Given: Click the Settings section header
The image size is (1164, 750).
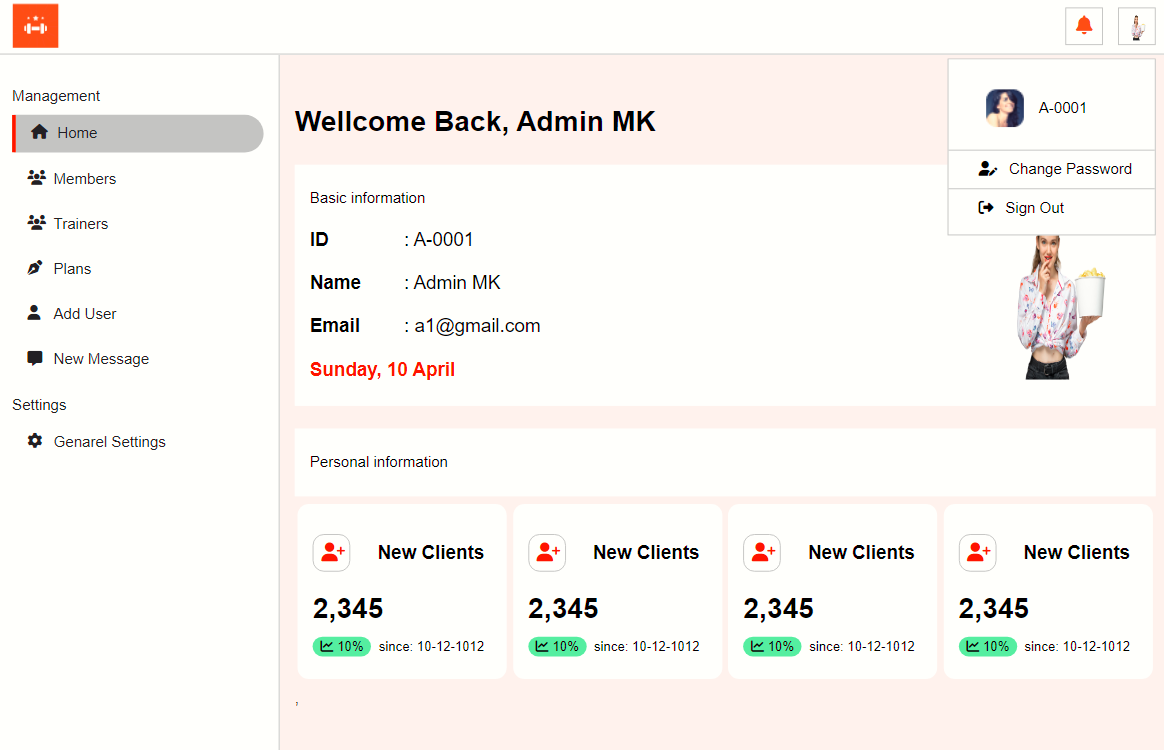Looking at the screenshot, I should tap(39, 405).
